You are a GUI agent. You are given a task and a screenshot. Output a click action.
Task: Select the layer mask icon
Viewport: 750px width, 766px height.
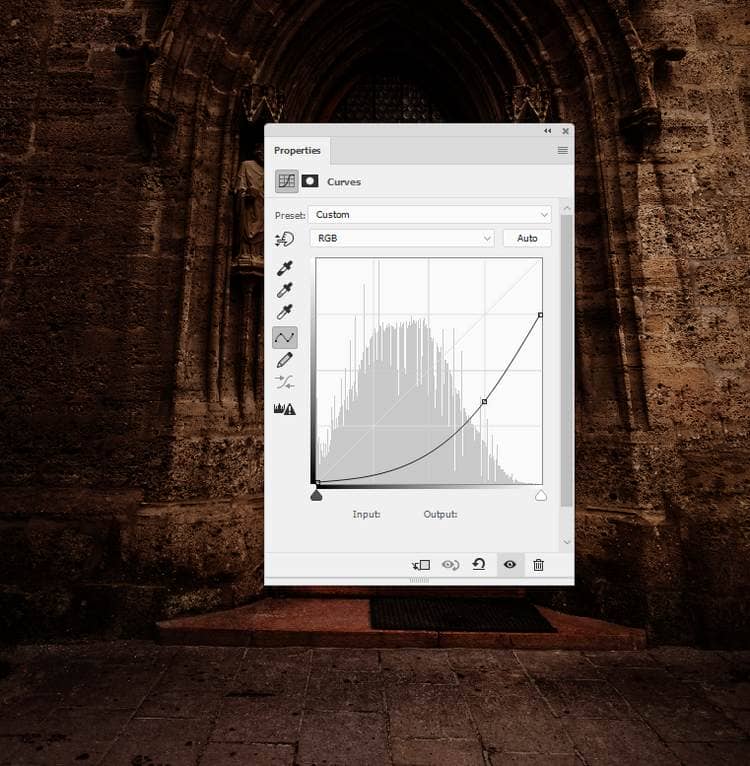tap(310, 181)
